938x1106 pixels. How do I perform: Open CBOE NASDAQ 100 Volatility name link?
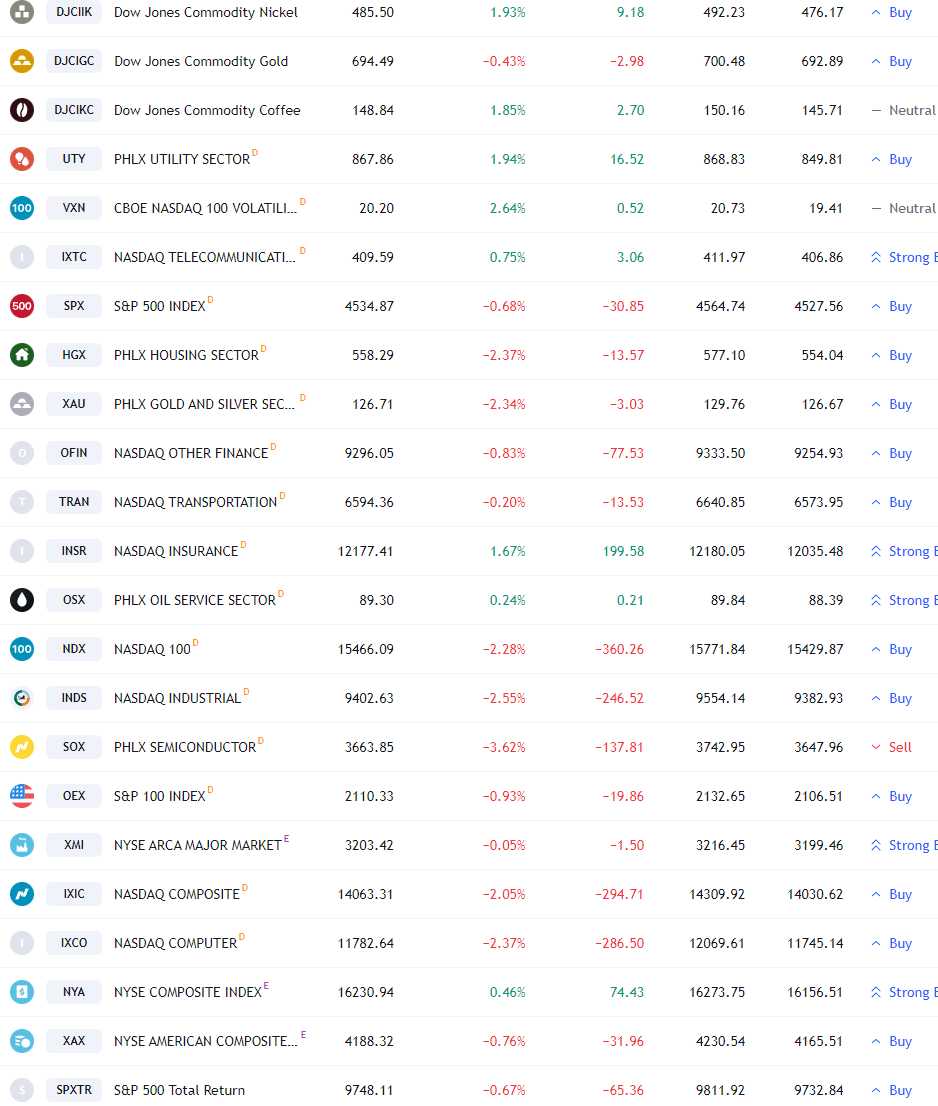point(205,209)
